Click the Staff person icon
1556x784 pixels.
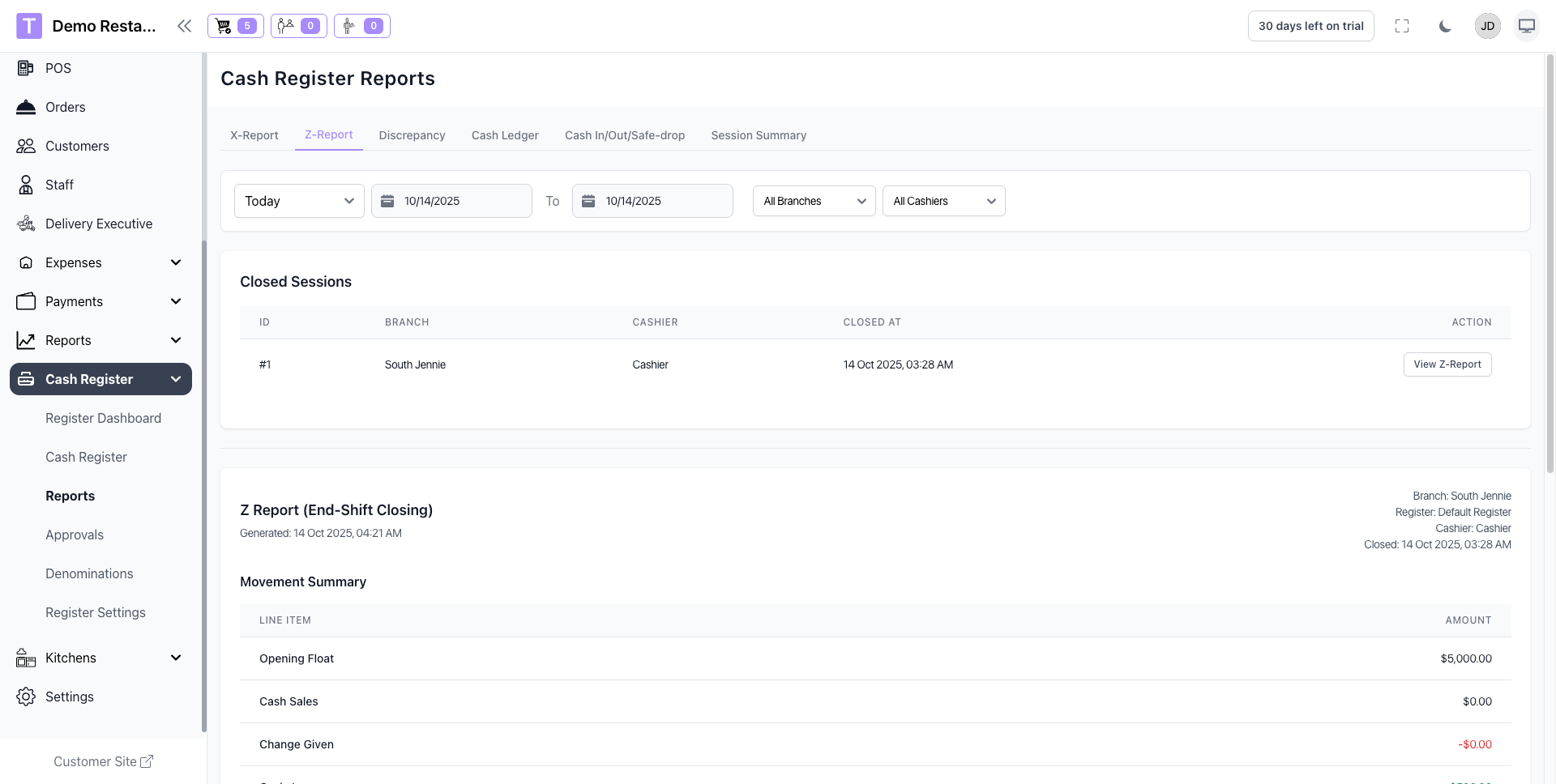point(26,185)
